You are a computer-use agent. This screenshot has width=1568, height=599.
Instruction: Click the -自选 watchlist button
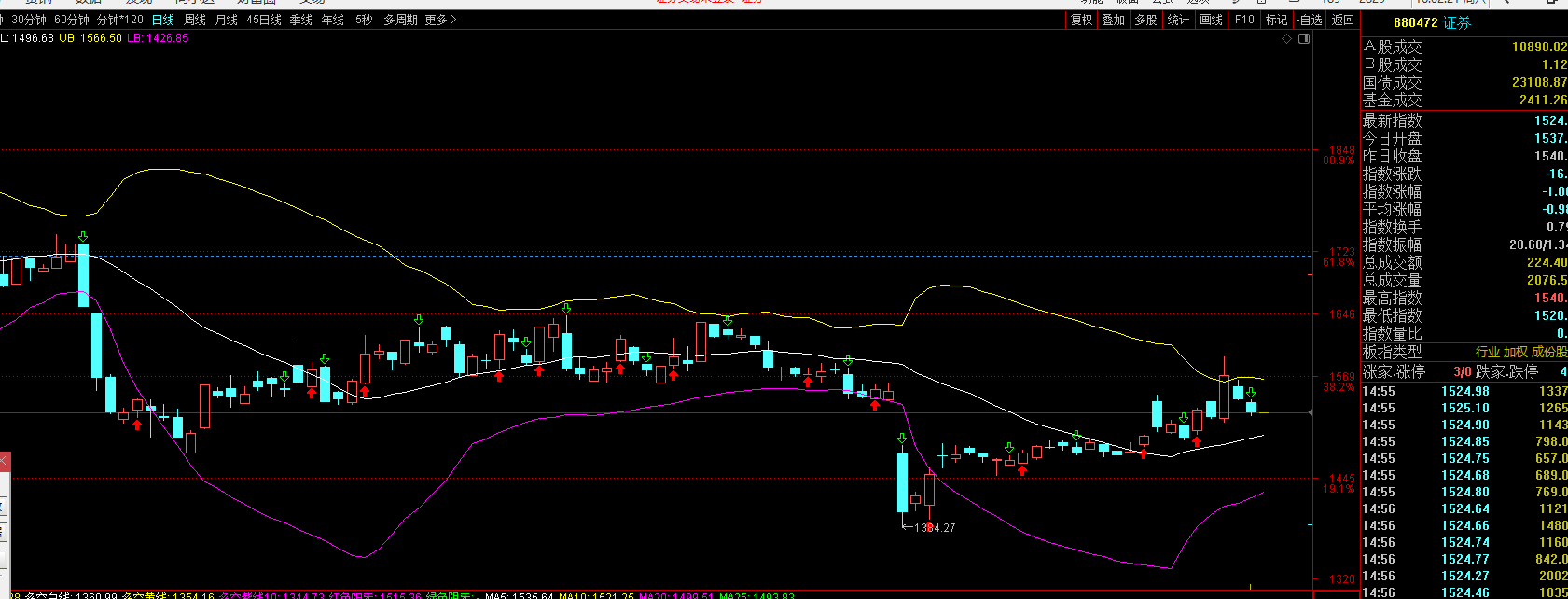pyautogui.click(x=1310, y=20)
